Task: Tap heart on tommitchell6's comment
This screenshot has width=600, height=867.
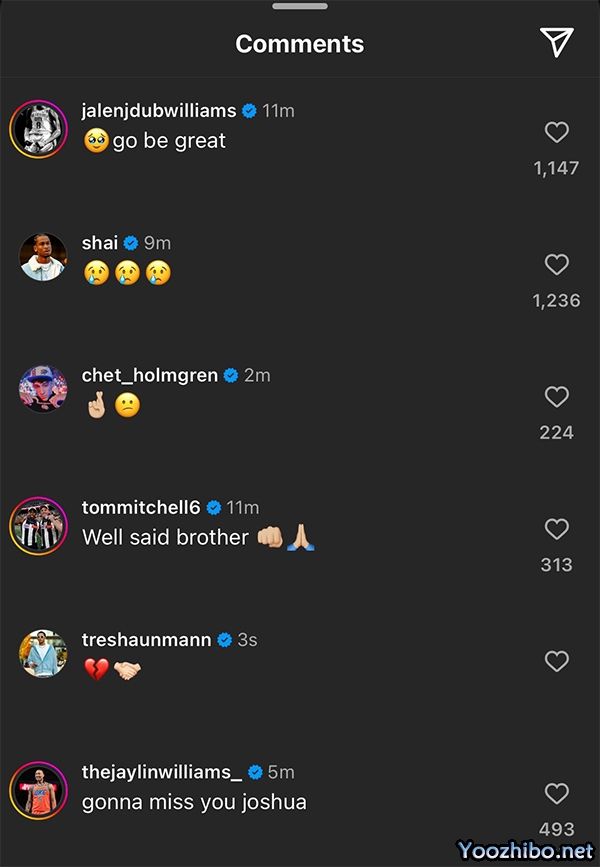Action: 556,529
